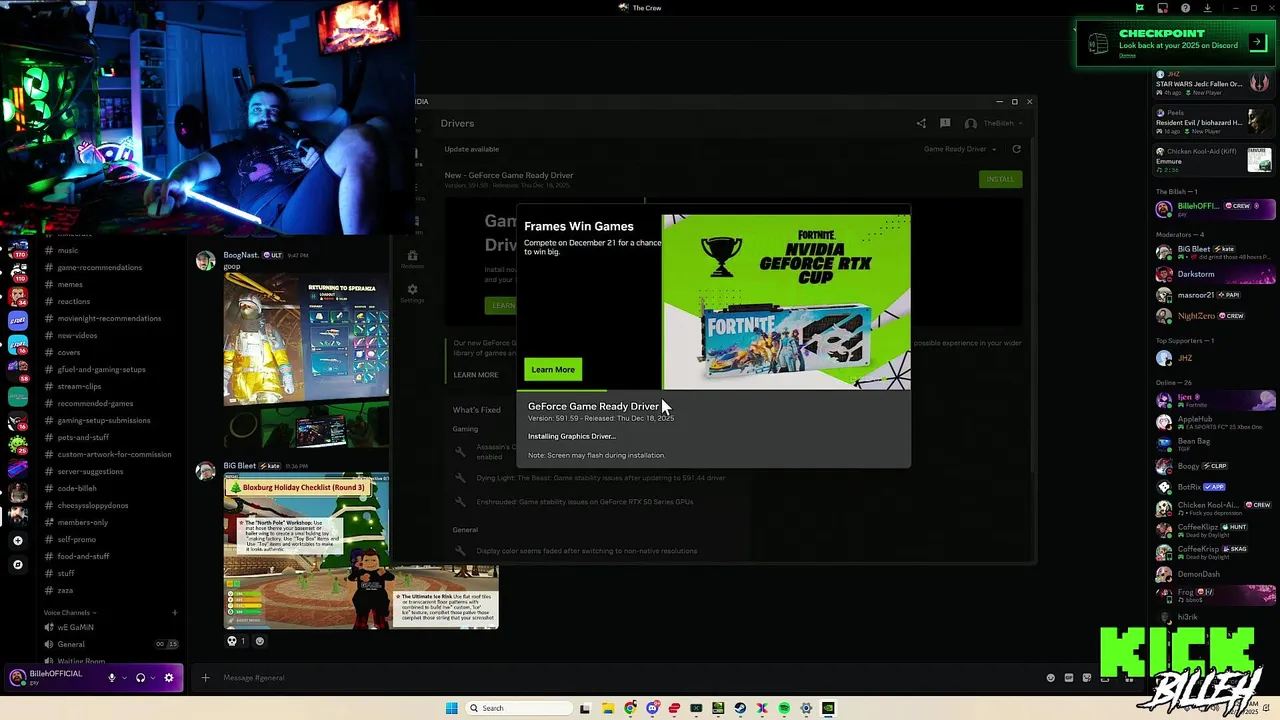
Task: Click BotRix app in the member list
Action: (x=1213, y=487)
